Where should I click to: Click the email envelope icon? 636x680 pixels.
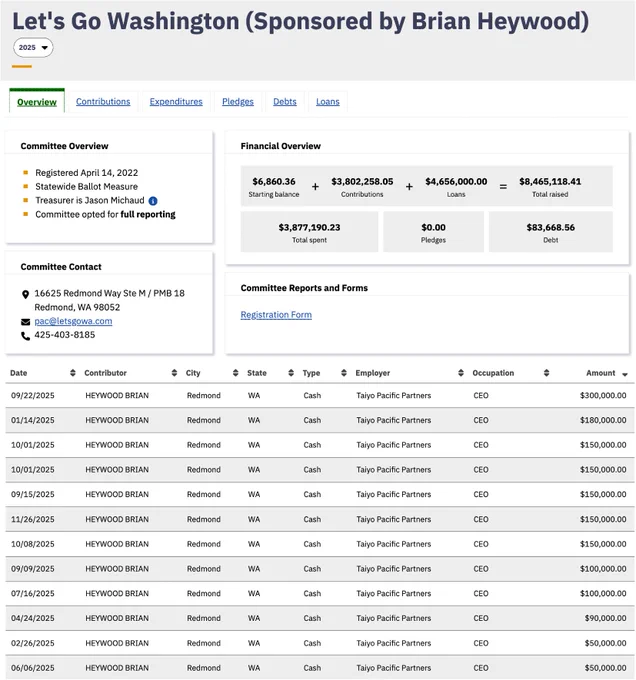point(26,322)
